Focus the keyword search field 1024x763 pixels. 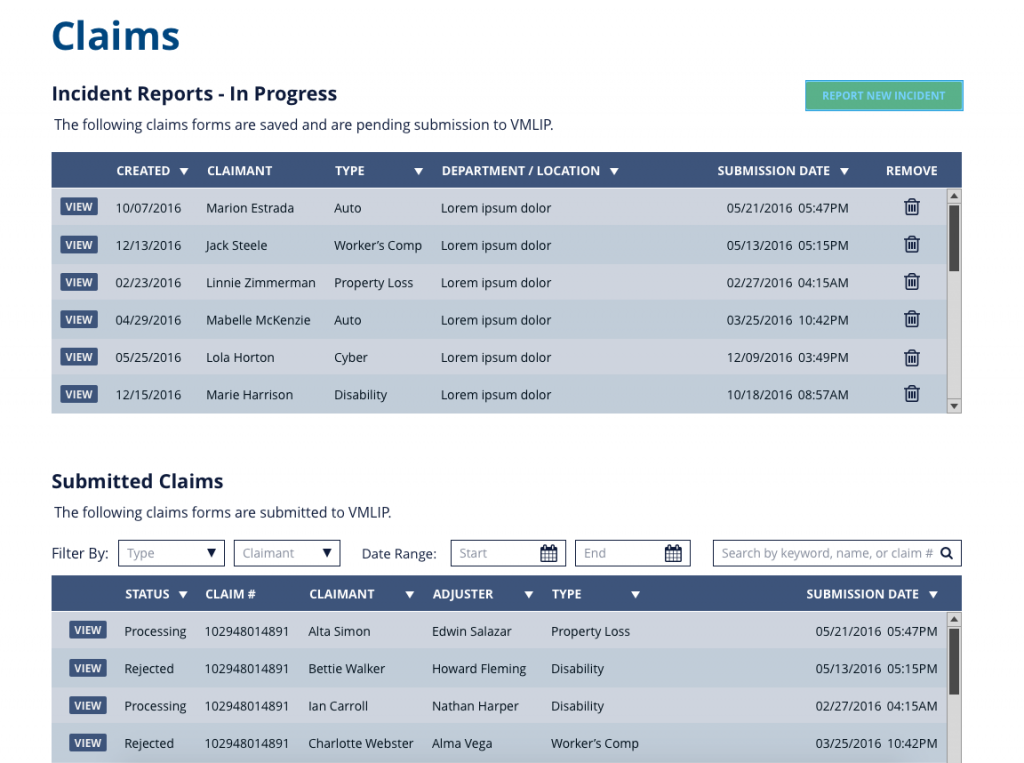(x=837, y=553)
